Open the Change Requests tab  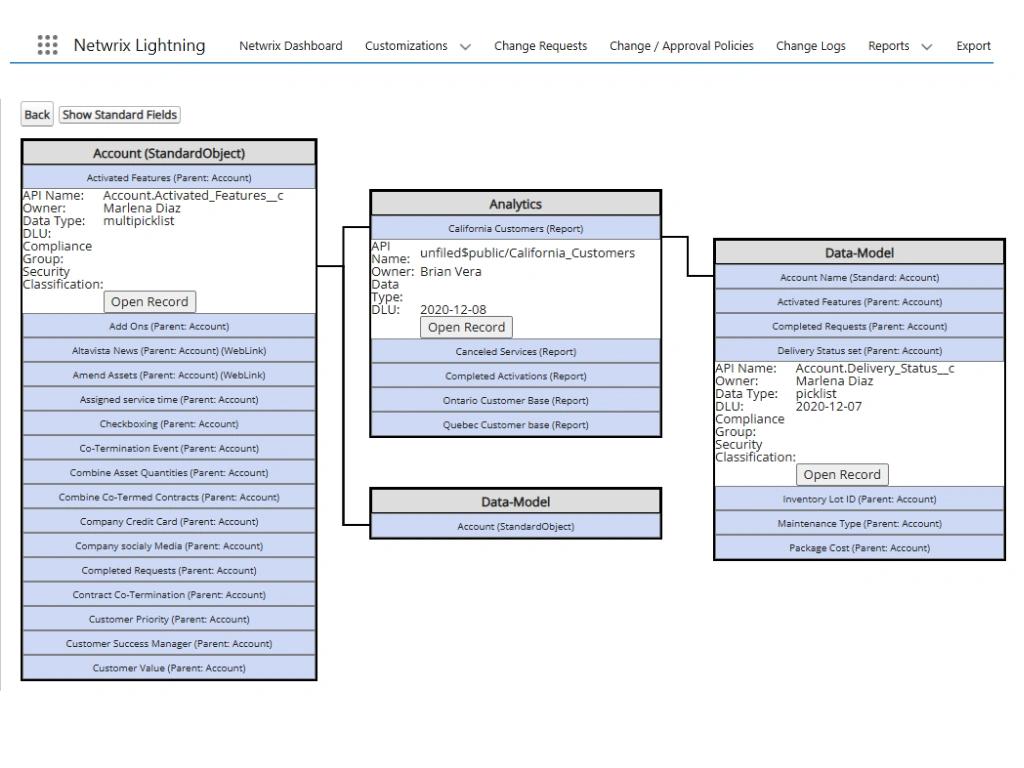coord(540,45)
